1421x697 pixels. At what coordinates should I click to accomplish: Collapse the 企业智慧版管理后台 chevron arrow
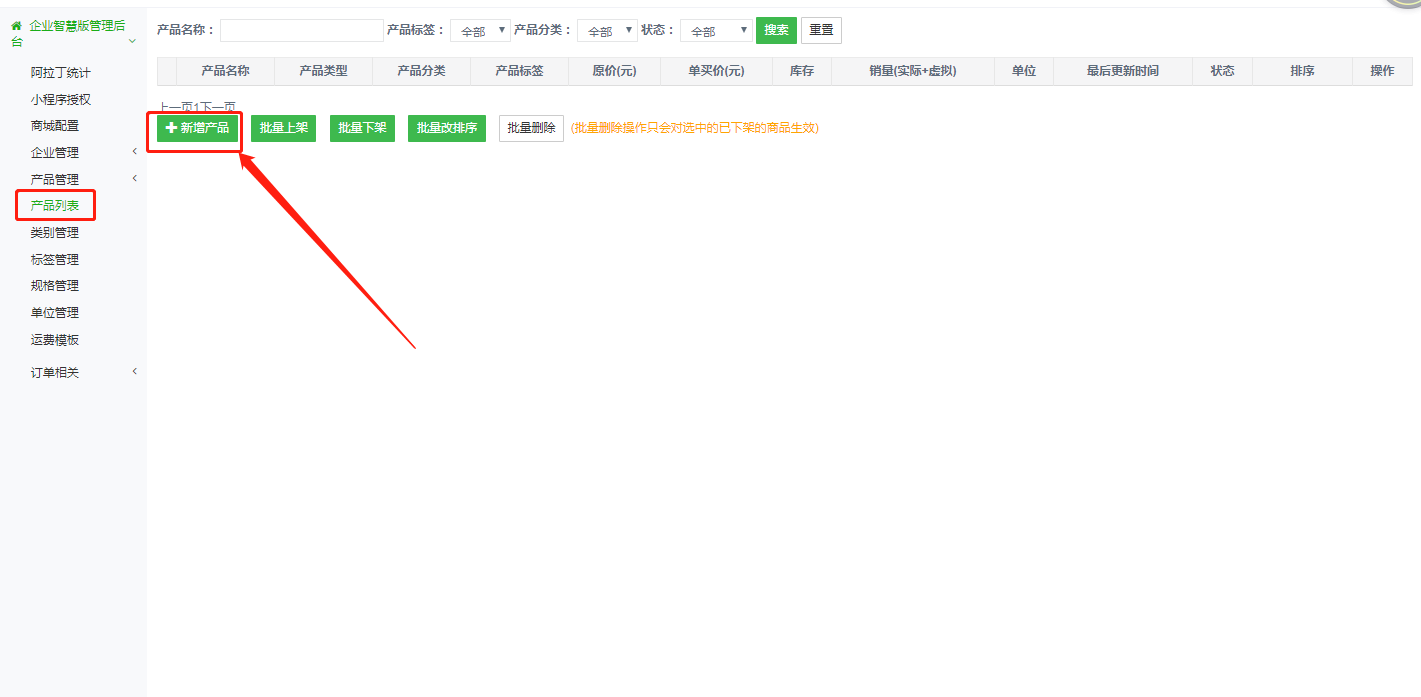click(132, 41)
